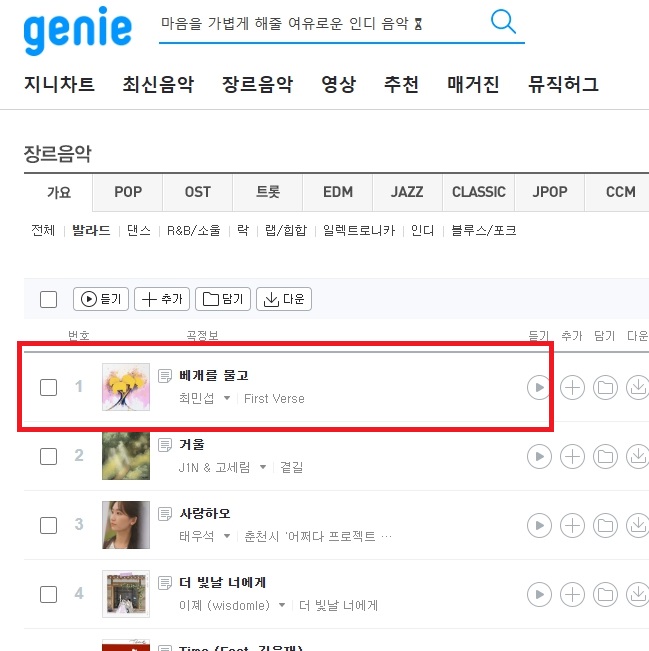649x651 pixels.
Task: Open album thumbnail of 사랑하오
Action: [126, 525]
